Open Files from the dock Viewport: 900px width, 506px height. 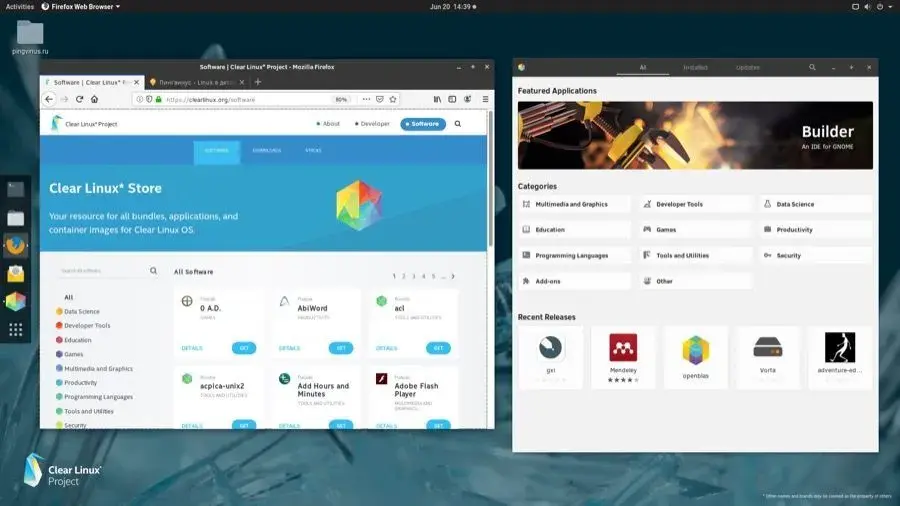(x=15, y=218)
